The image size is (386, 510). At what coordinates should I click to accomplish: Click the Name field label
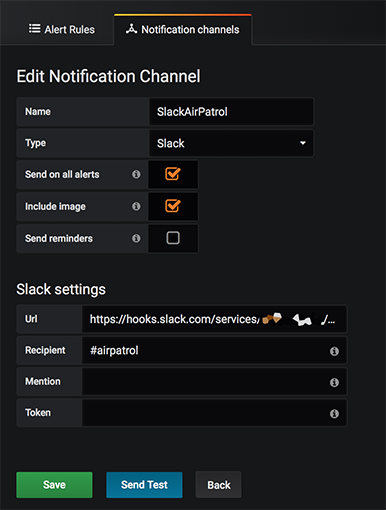coord(38,111)
